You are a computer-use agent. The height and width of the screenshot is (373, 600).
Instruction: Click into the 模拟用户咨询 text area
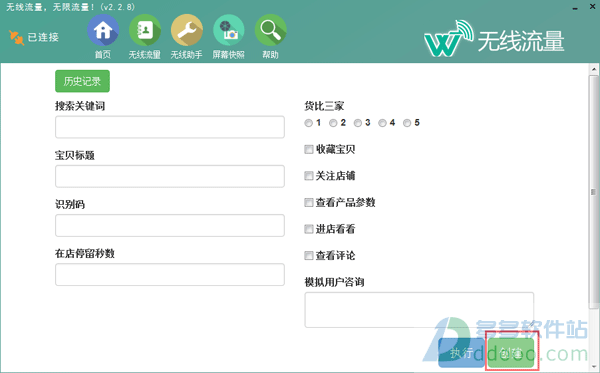419,310
